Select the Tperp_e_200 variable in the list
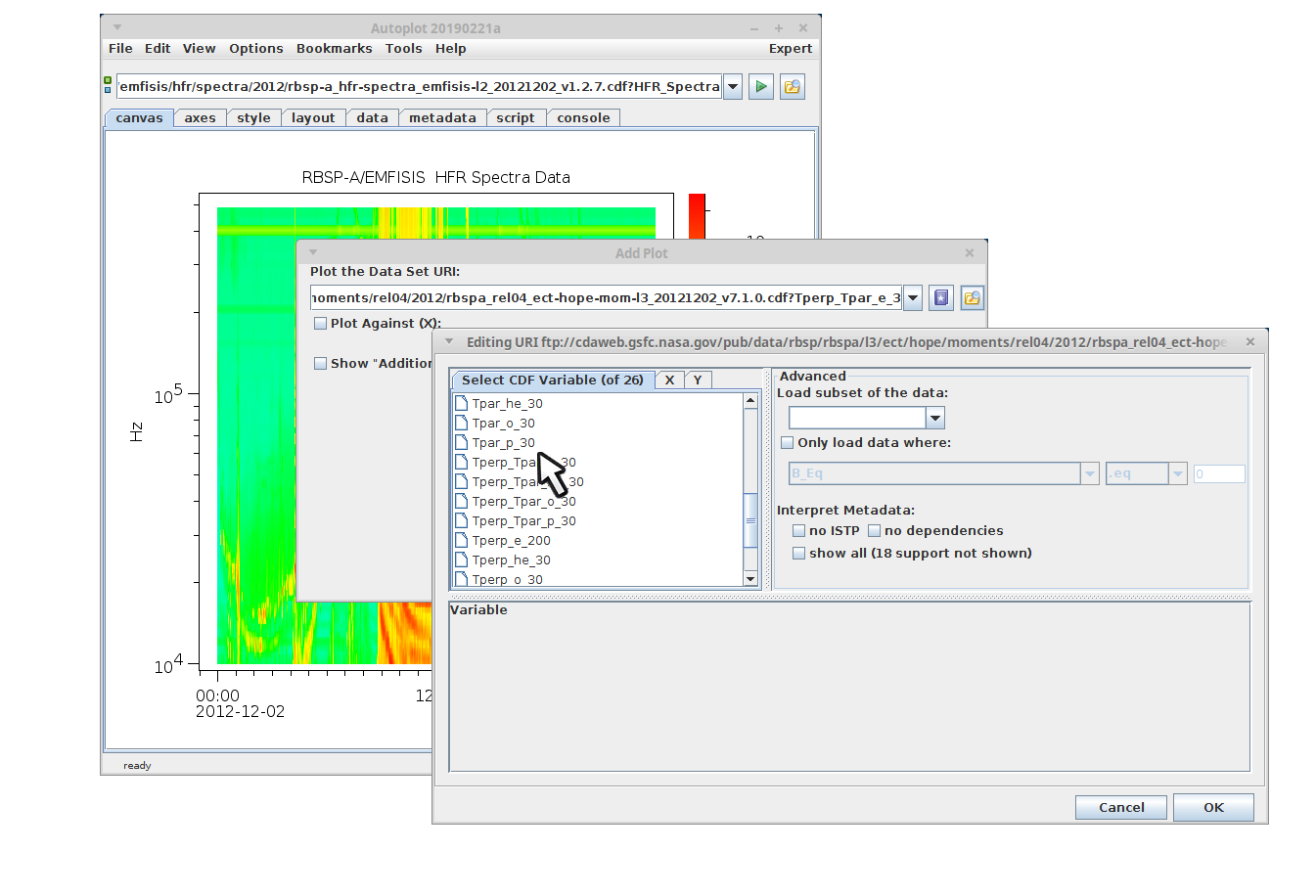1316x896 pixels. pos(511,541)
